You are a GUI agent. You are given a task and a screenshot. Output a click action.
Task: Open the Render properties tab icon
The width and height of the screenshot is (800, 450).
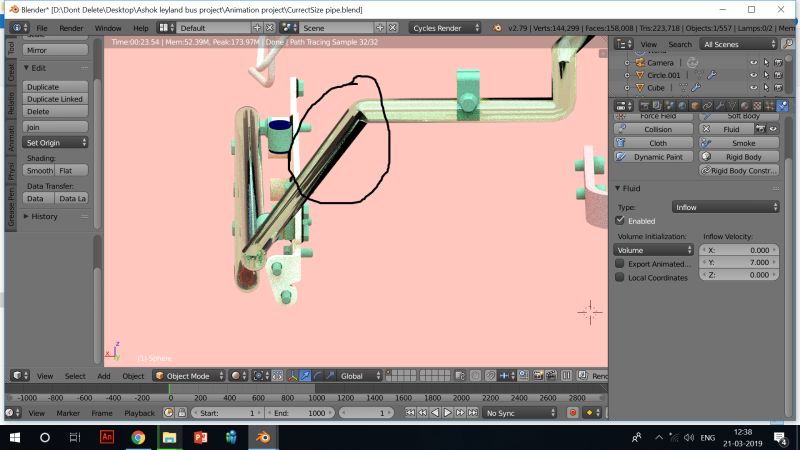(x=644, y=106)
